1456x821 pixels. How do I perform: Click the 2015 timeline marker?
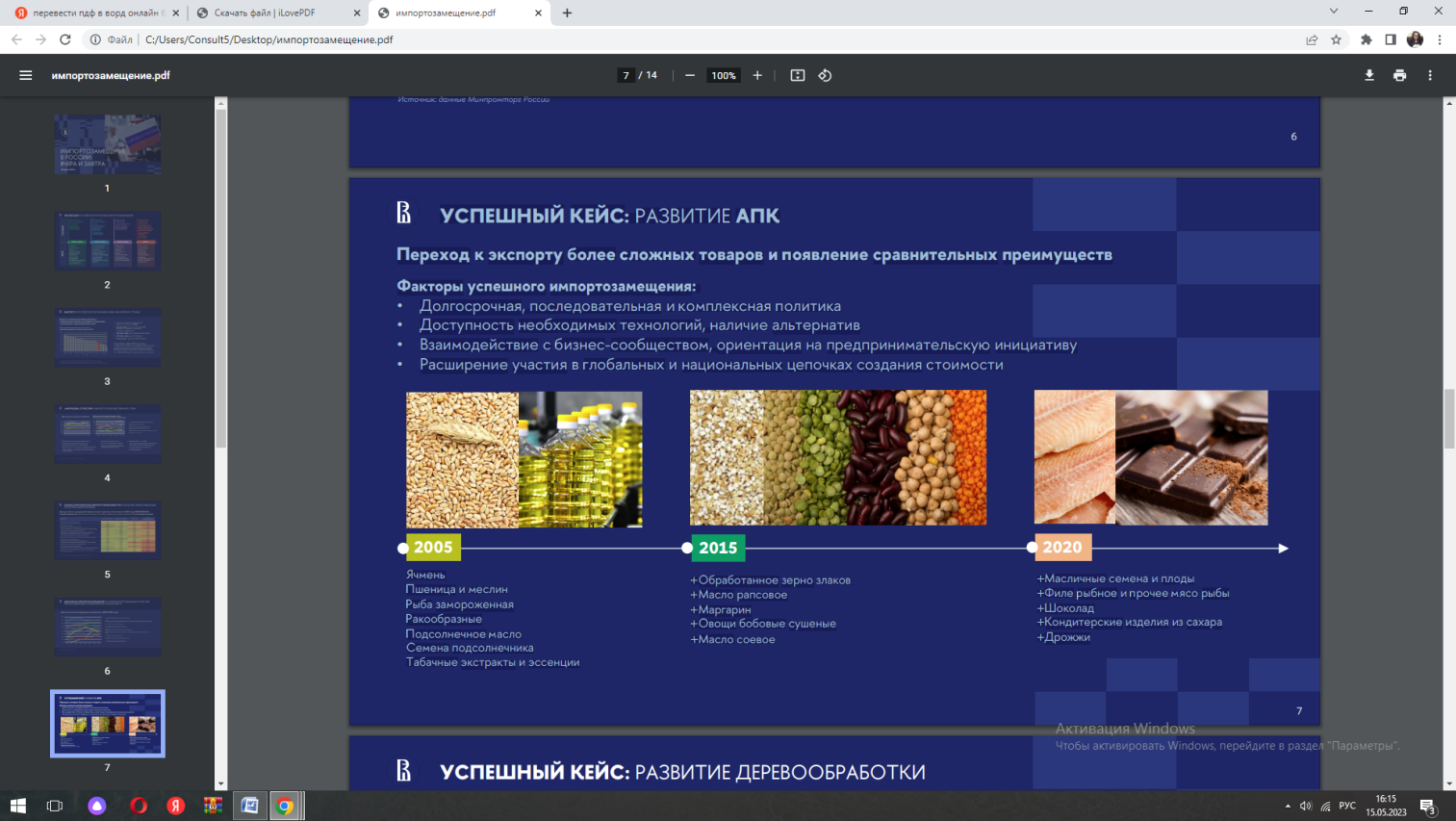(x=718, y=548)
